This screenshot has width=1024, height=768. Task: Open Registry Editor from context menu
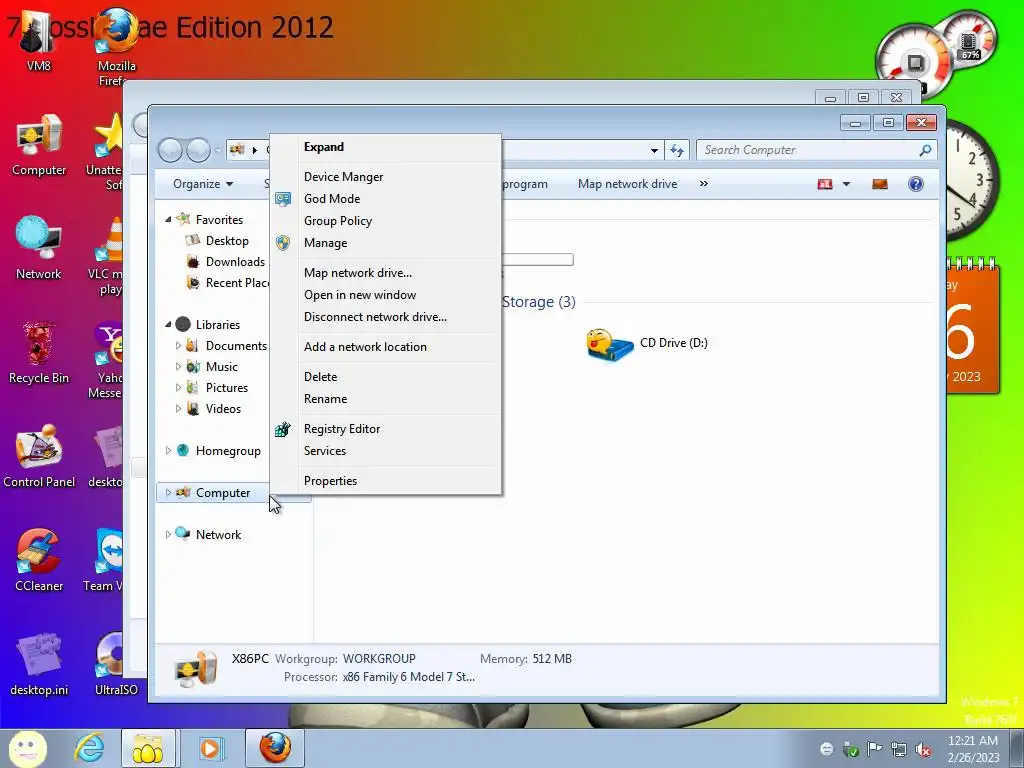(x=385, y=429)
